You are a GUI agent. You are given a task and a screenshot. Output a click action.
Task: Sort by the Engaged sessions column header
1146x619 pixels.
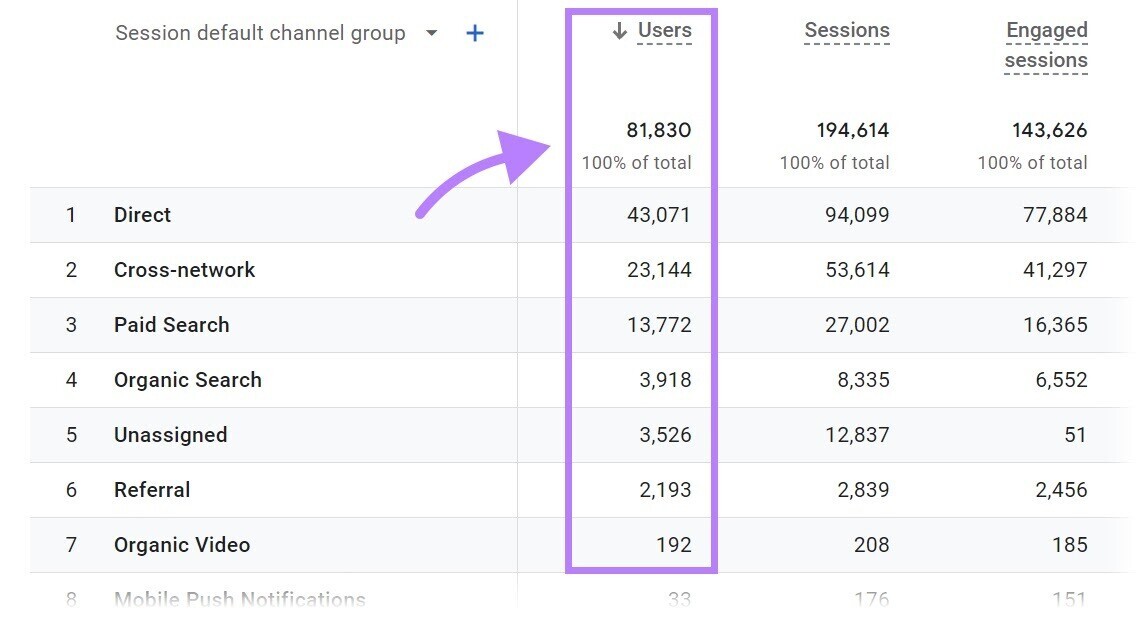(x=1046, y=44)
